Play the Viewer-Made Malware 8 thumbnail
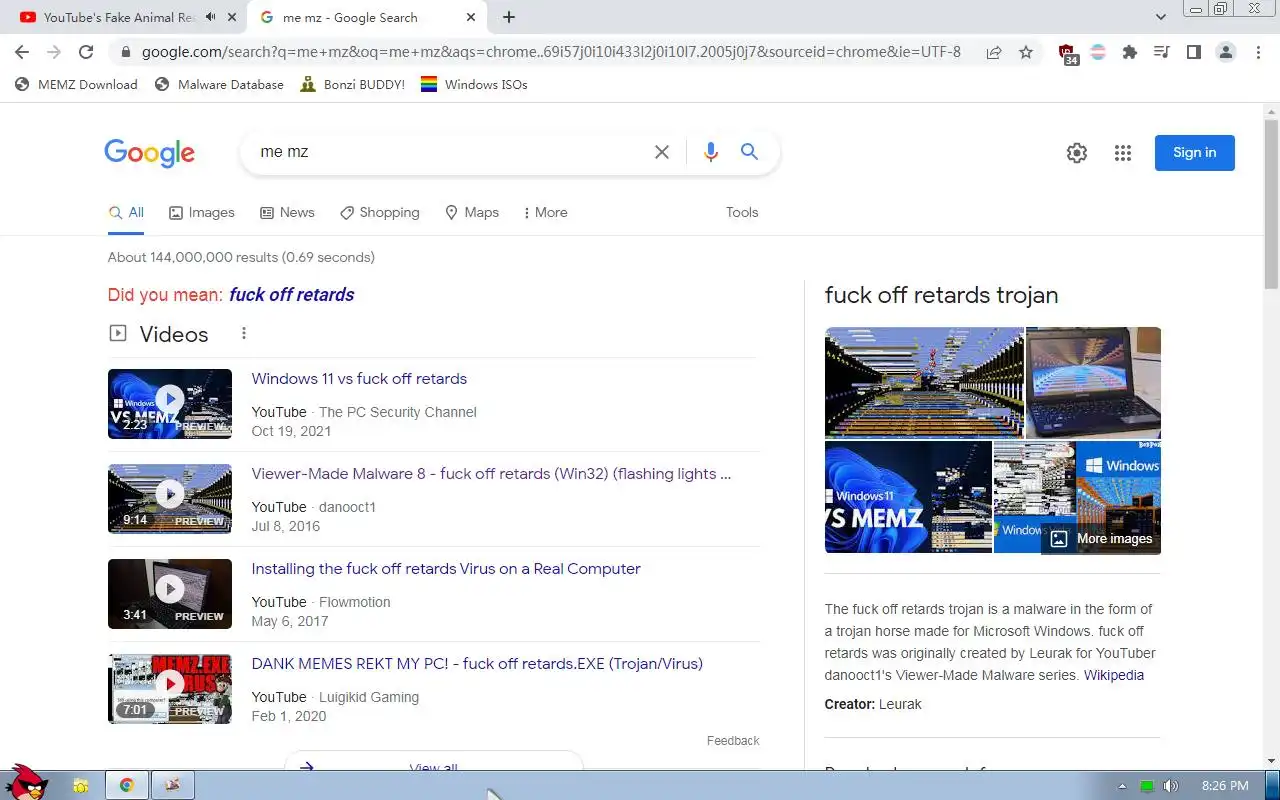The height and width of the screenshot is (800, 1280). tap(170, 499)
